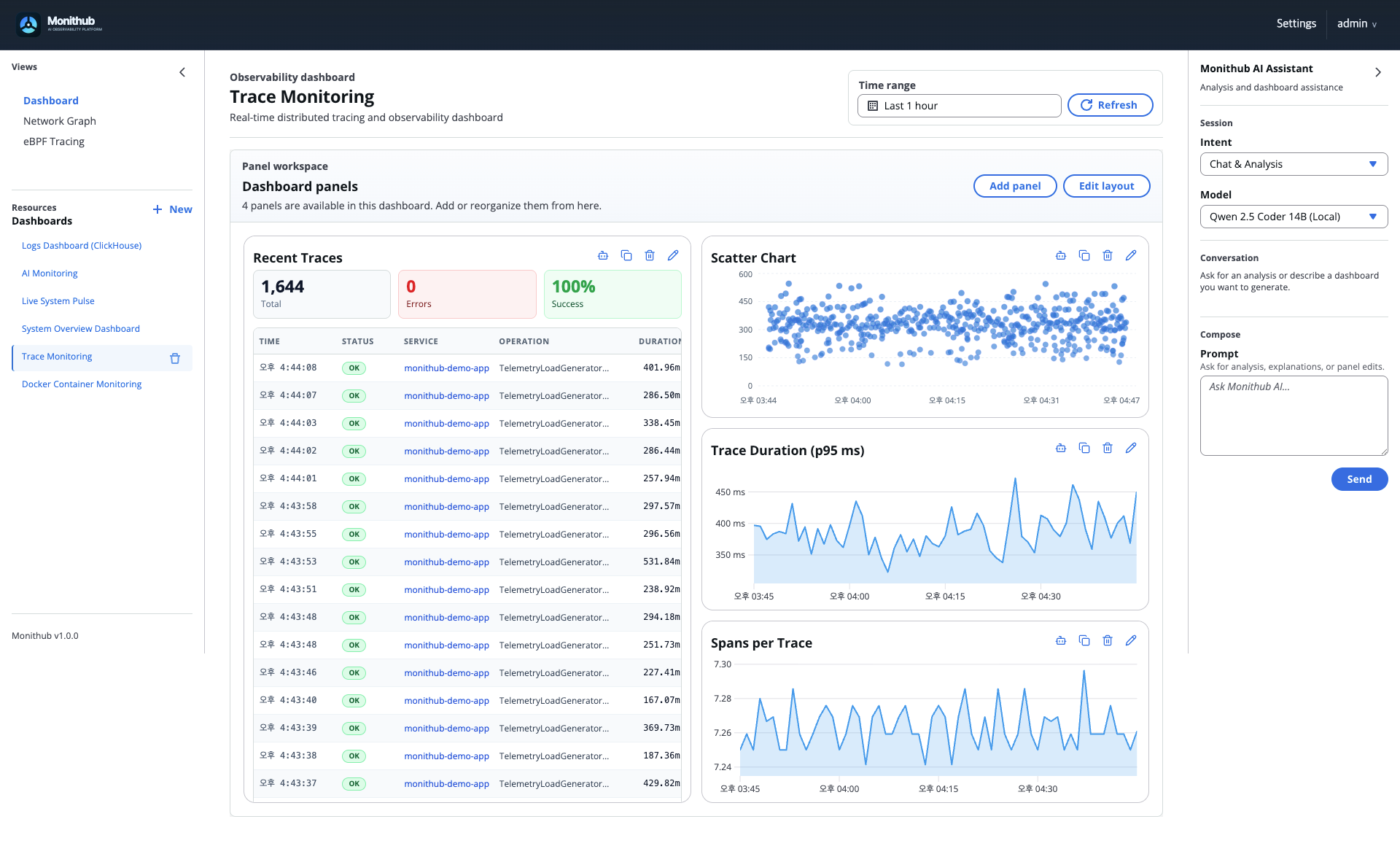Open the AI assistant icon on Recent Traces panel
Image resolution: width=1400 pixels, height=846 pixels.
[603, 255]
